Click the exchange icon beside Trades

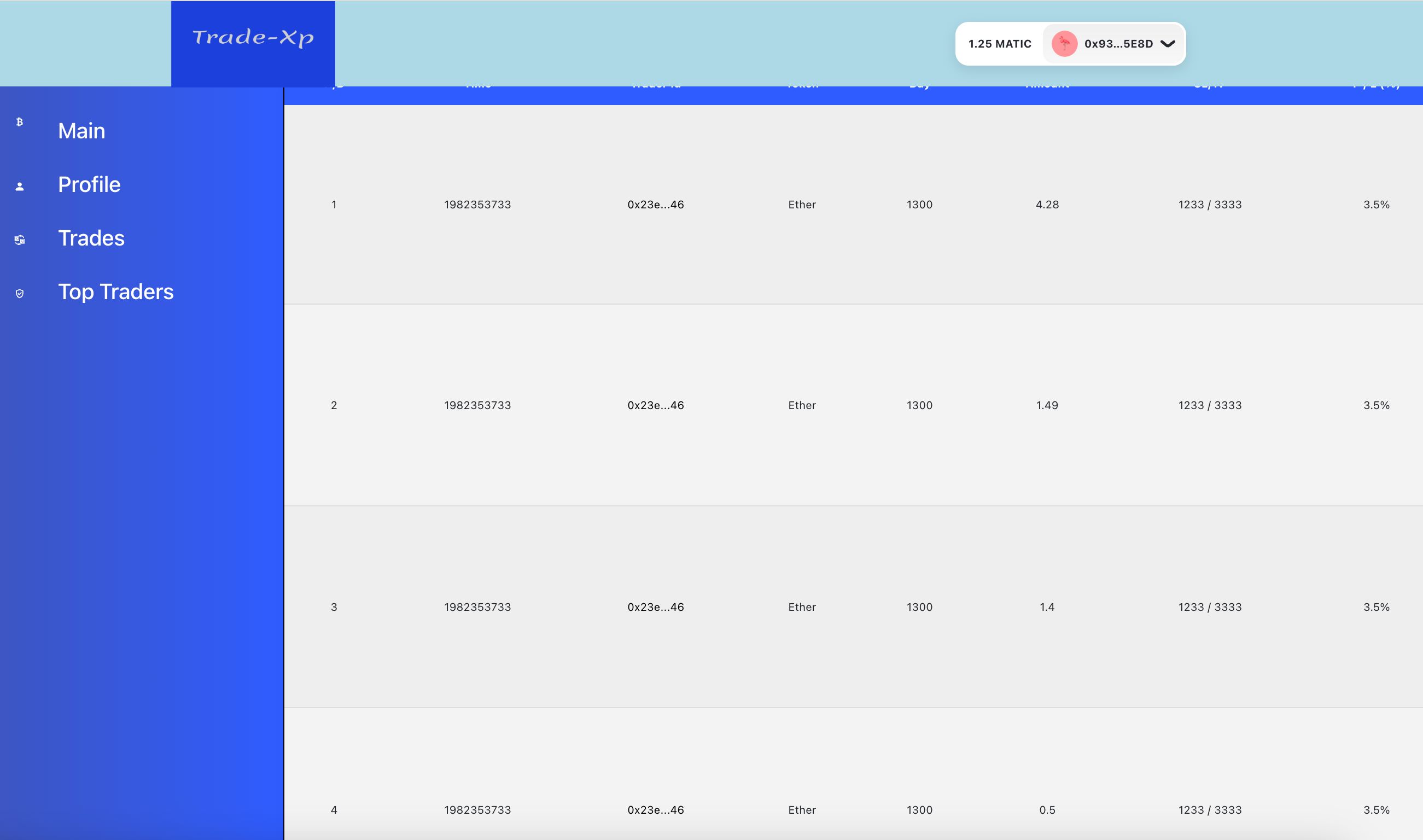coord(20,240)
